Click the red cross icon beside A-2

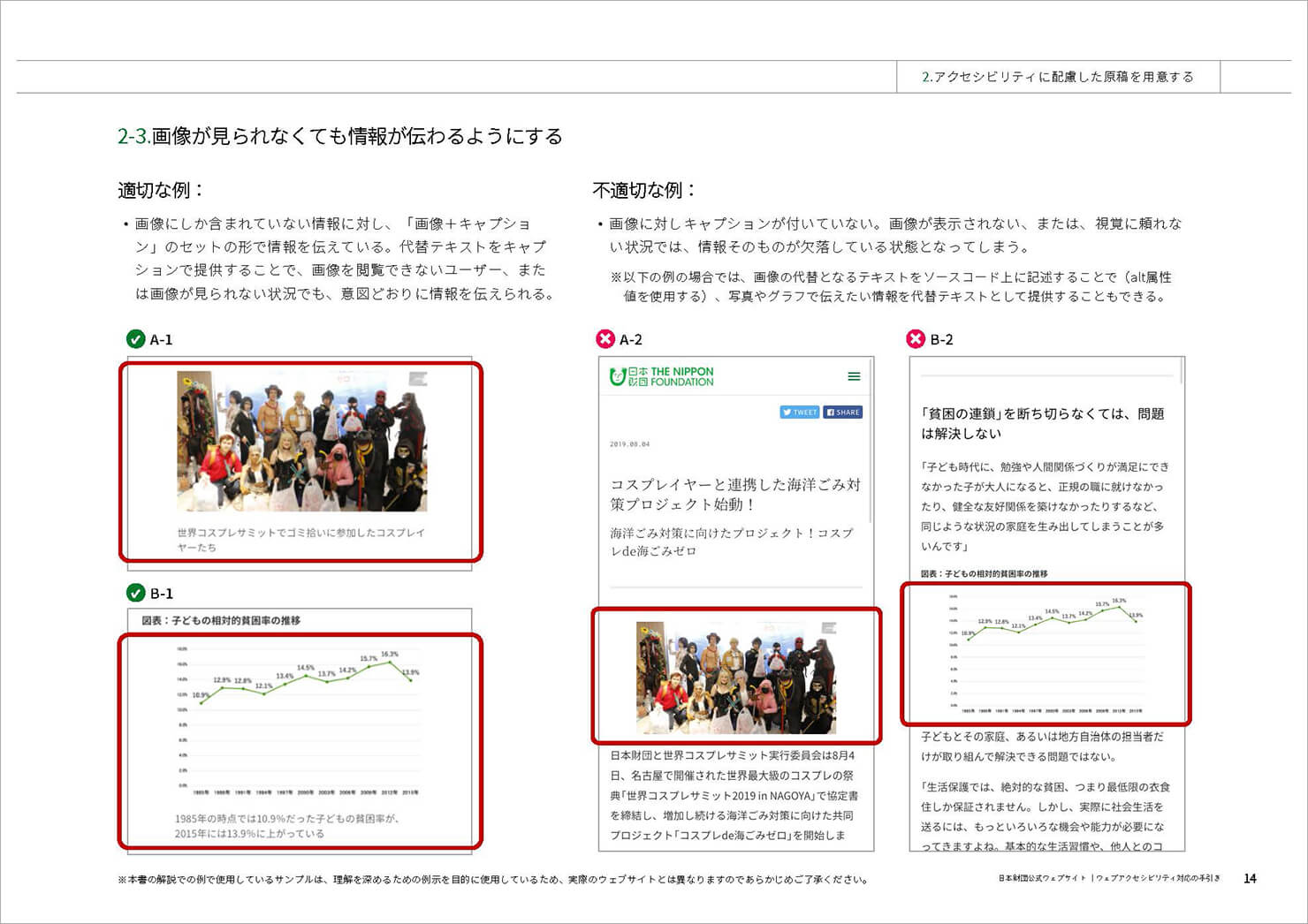point(605,339)
